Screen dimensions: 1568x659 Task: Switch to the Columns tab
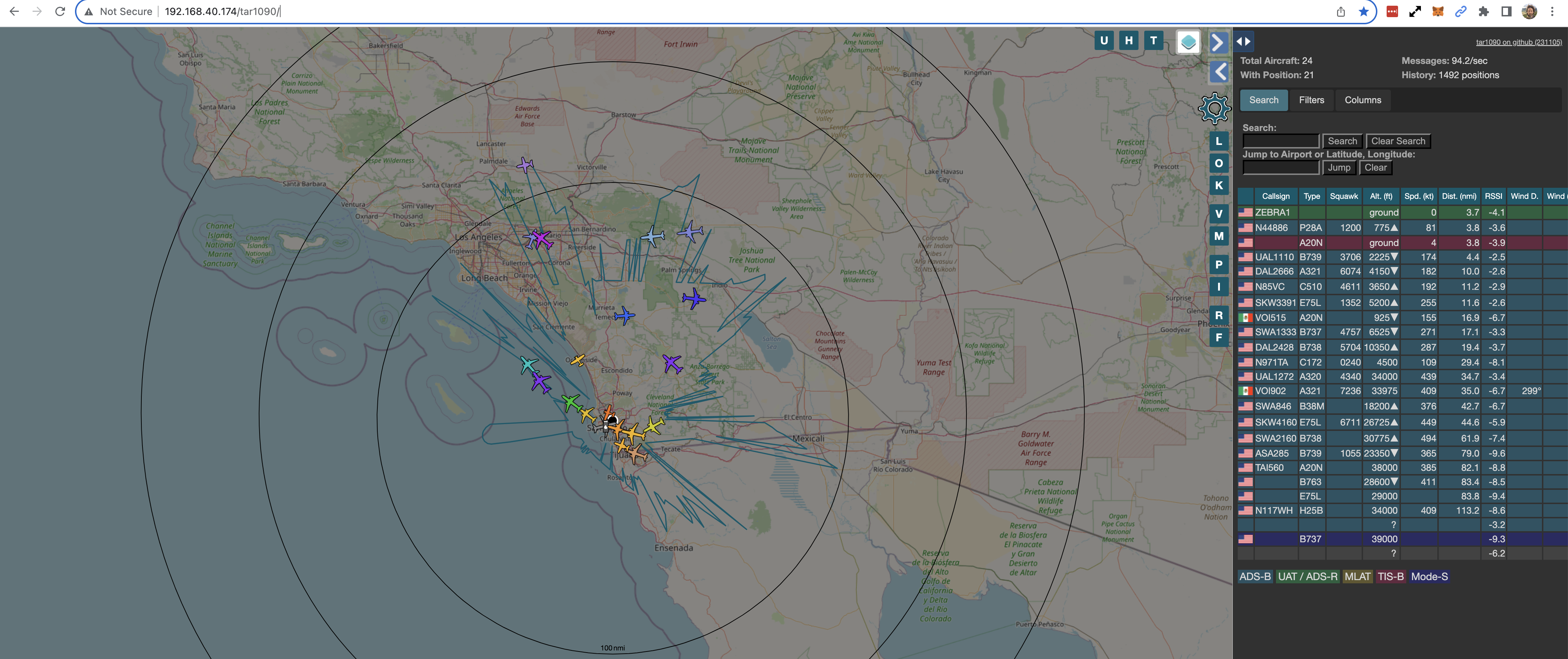click(1362, 100)
